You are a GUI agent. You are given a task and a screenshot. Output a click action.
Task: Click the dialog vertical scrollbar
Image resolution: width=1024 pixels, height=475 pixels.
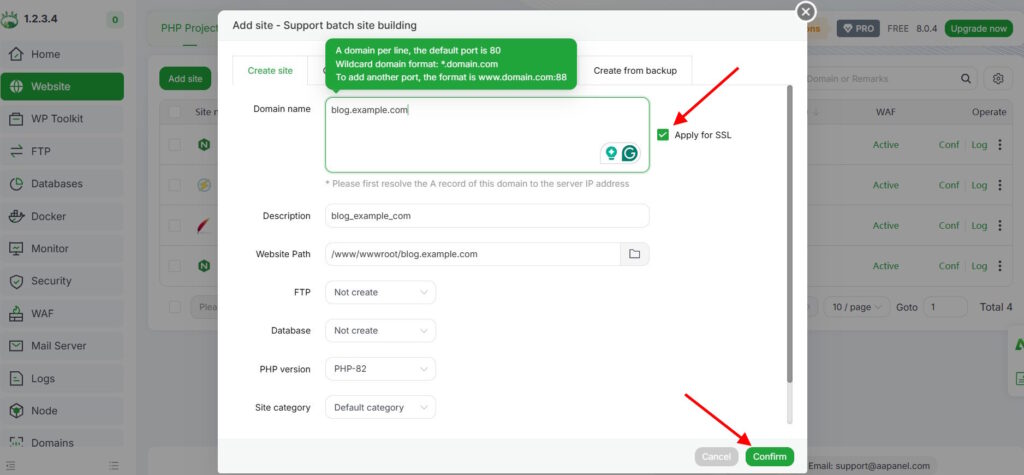(x=790, y=233)
